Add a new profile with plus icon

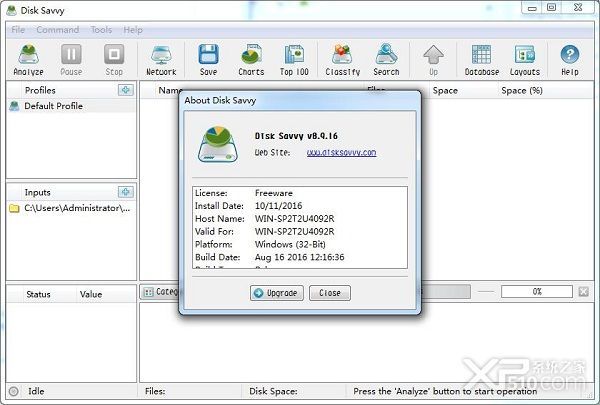point(126,90)
